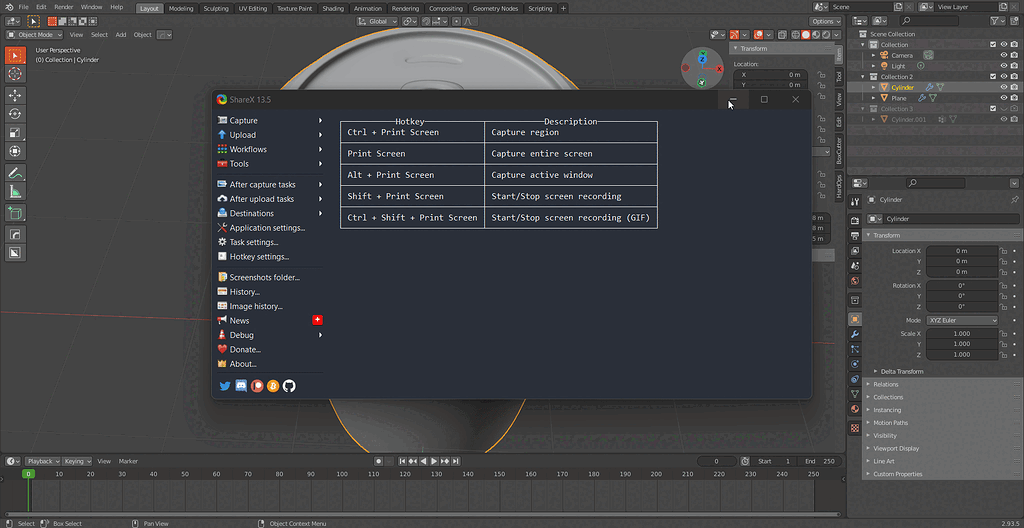This screenshot has height=528, width=1024.
Task: Toggle Location X lock in Properties panel
Action: click(x=1002, y=251)
